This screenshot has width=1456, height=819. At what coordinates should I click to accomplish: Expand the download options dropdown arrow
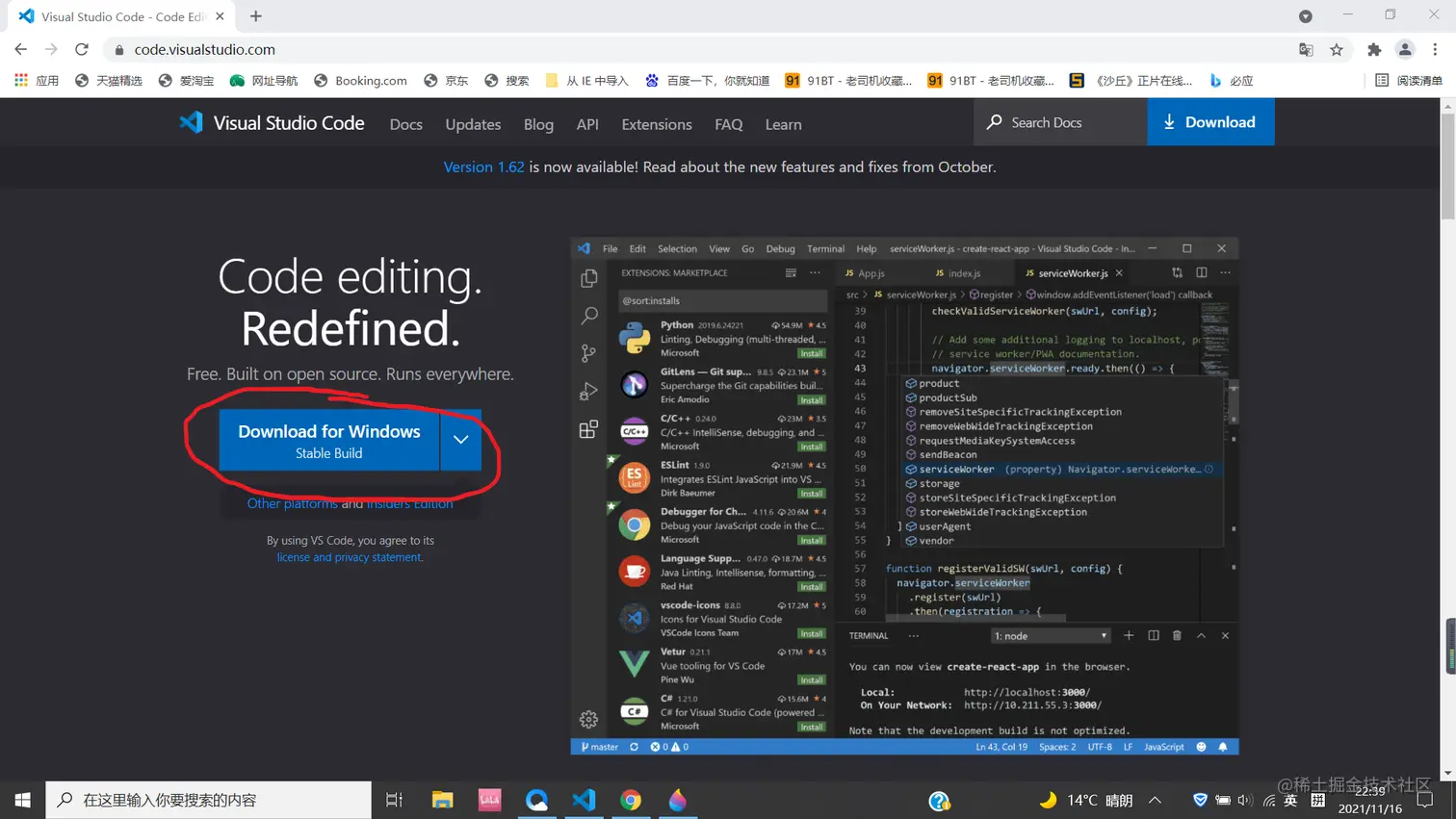click(461, 440)
